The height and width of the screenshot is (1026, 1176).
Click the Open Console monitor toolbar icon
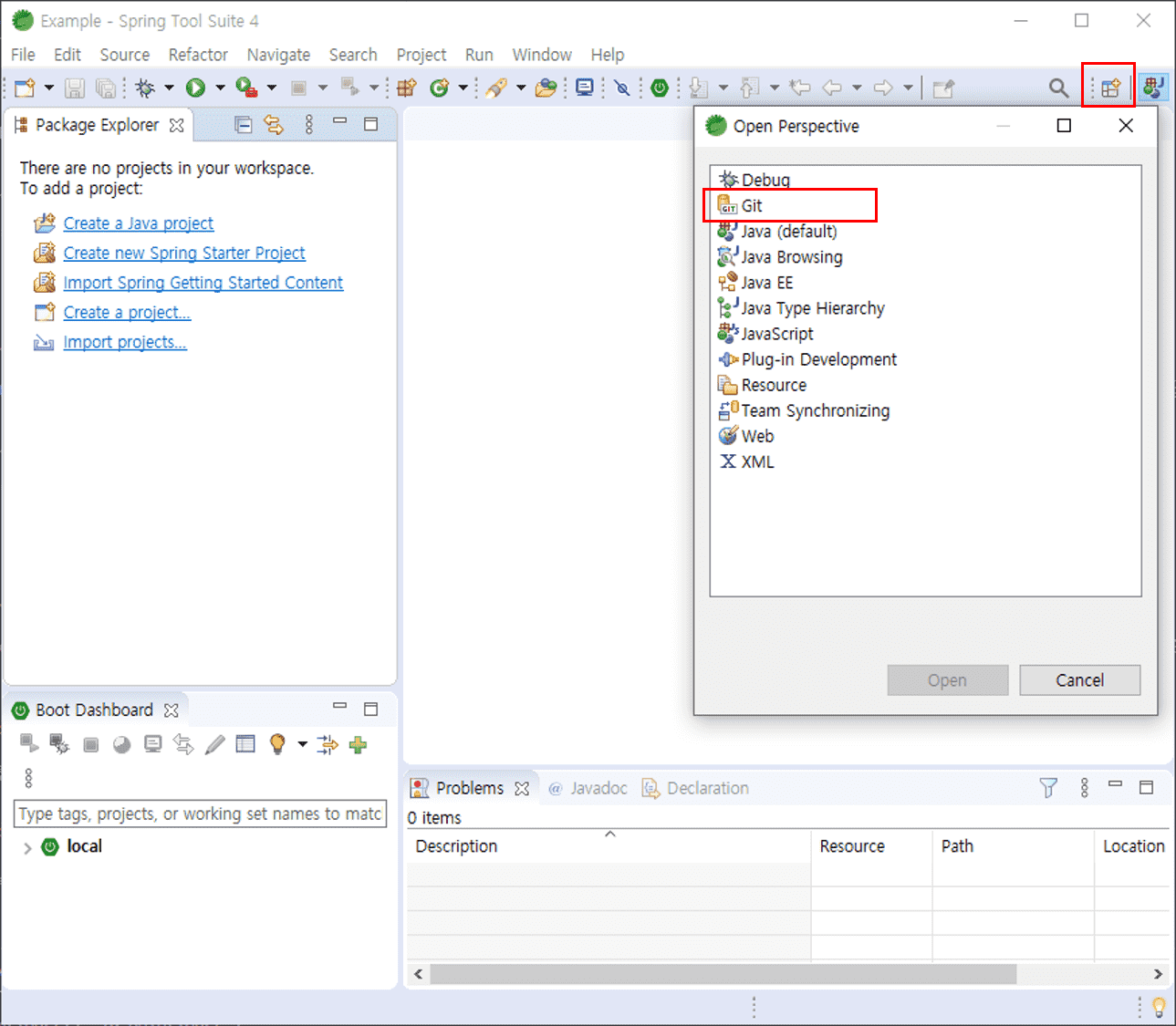click(x=585, y=88)
